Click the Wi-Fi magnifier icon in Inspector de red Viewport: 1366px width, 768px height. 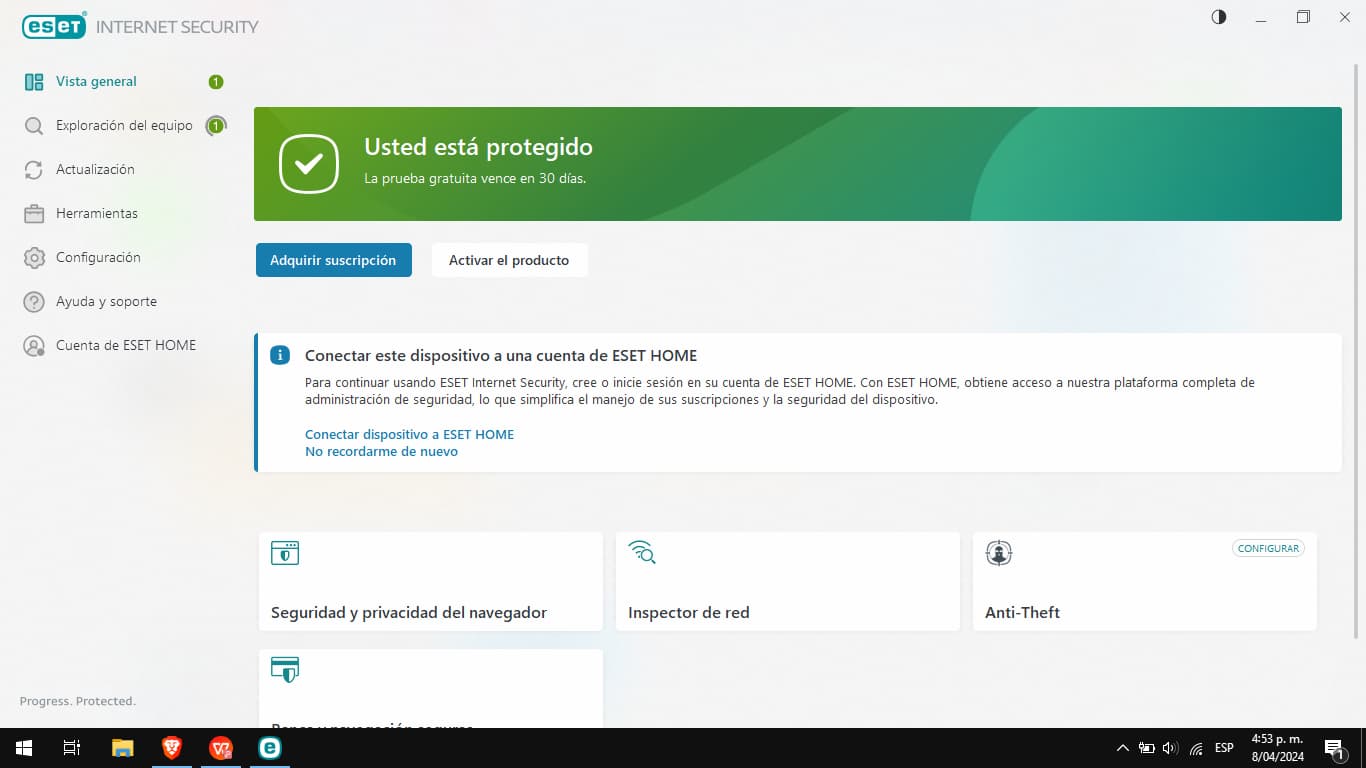coord(642,552)
